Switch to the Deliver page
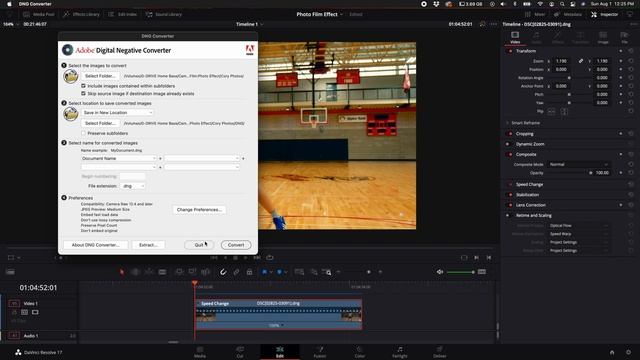Screen dimensions: 640x360 click(439, 352)
